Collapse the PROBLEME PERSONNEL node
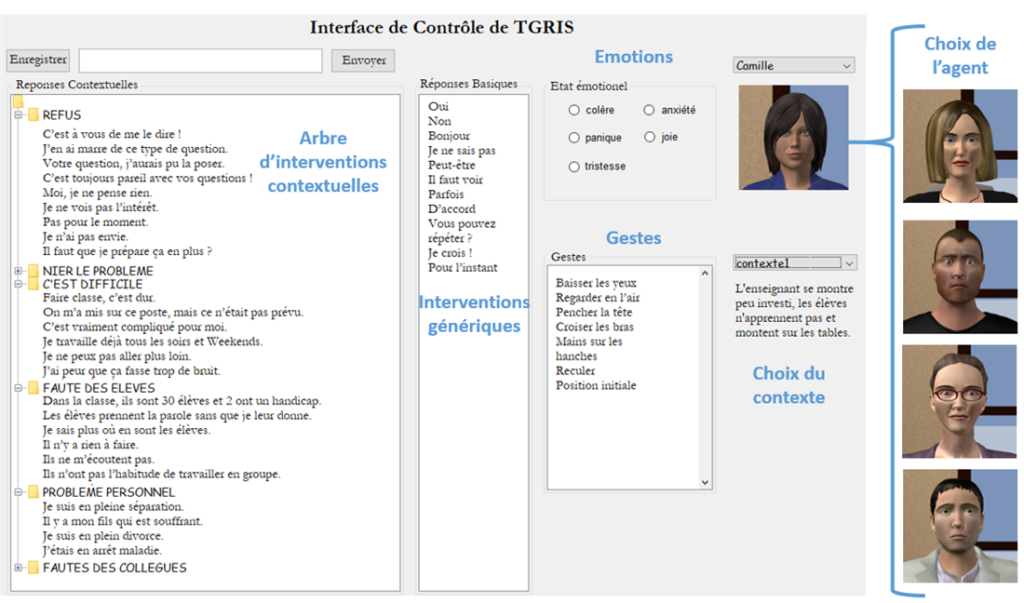The image size is (1024, 603). click(18, 492)
